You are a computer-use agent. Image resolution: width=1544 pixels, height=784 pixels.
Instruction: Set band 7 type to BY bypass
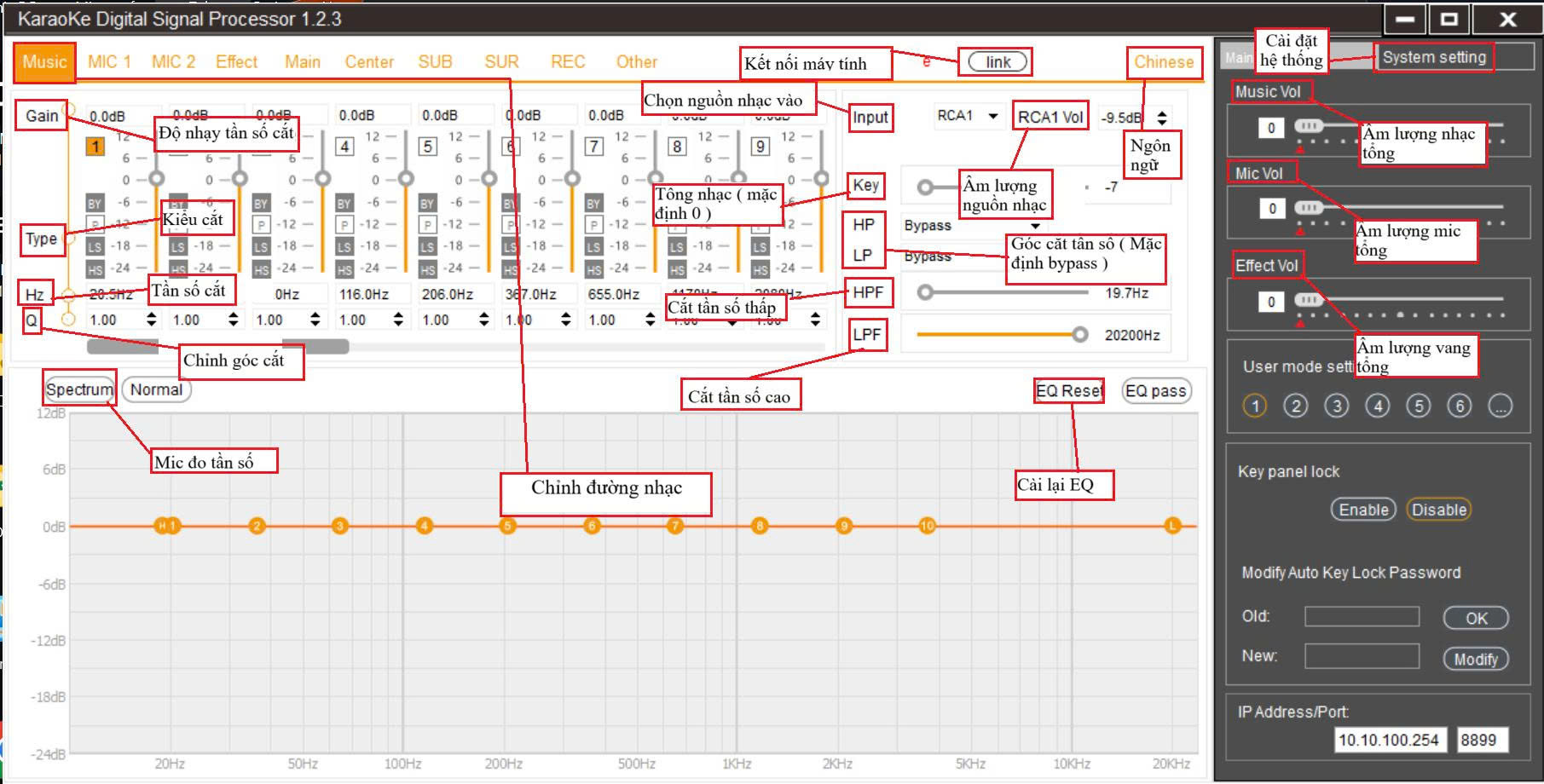click(x=593, y=204)
